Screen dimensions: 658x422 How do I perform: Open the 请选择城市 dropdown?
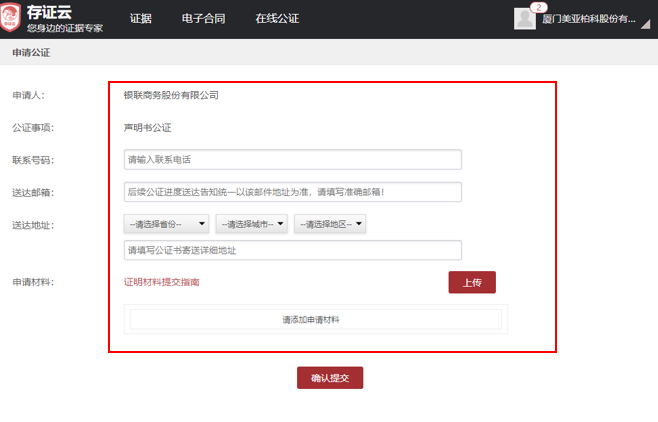pyautogui.click(x=252, y=224)
